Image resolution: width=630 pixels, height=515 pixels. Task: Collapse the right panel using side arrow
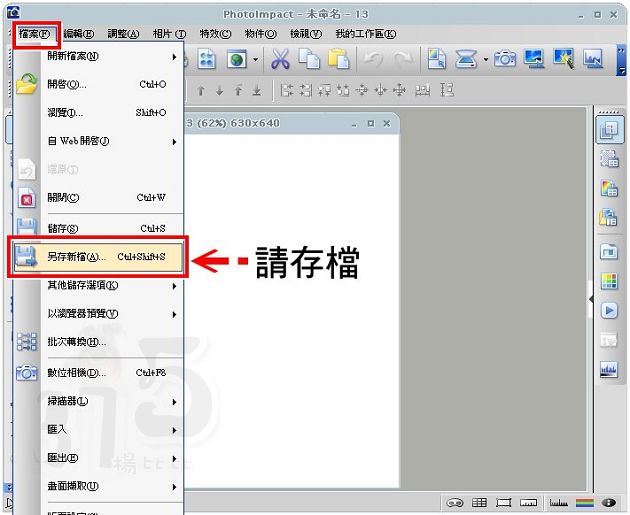[x=591, y=299]
